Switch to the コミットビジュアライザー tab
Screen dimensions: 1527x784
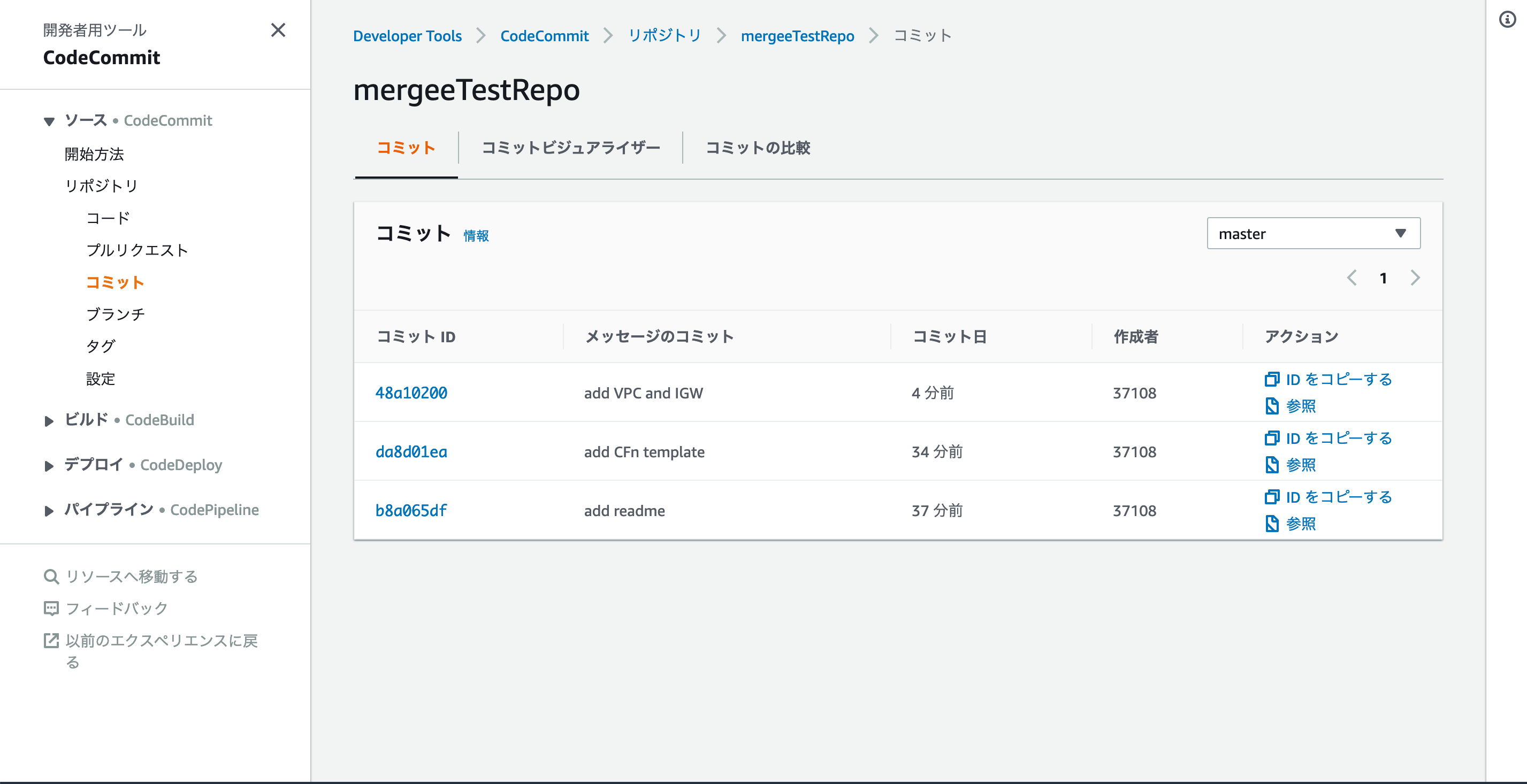(x=571, y=148)
